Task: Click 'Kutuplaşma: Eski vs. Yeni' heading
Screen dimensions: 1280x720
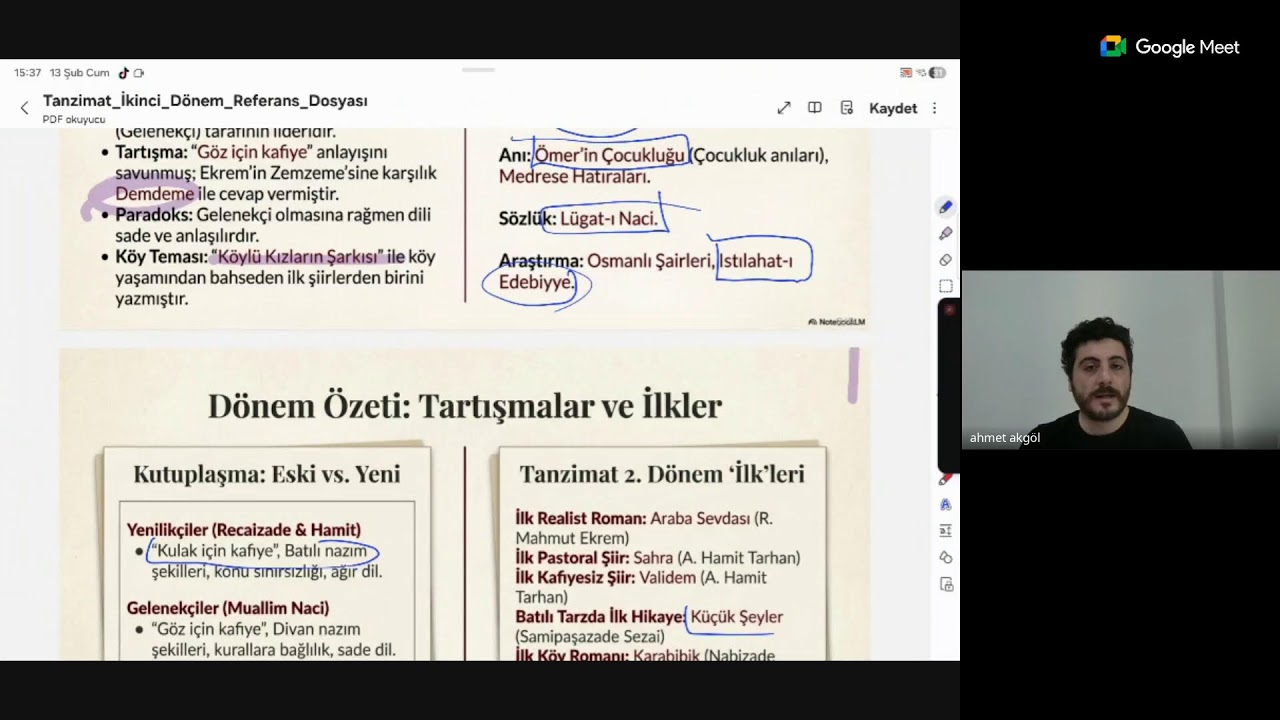Action: 267,474
